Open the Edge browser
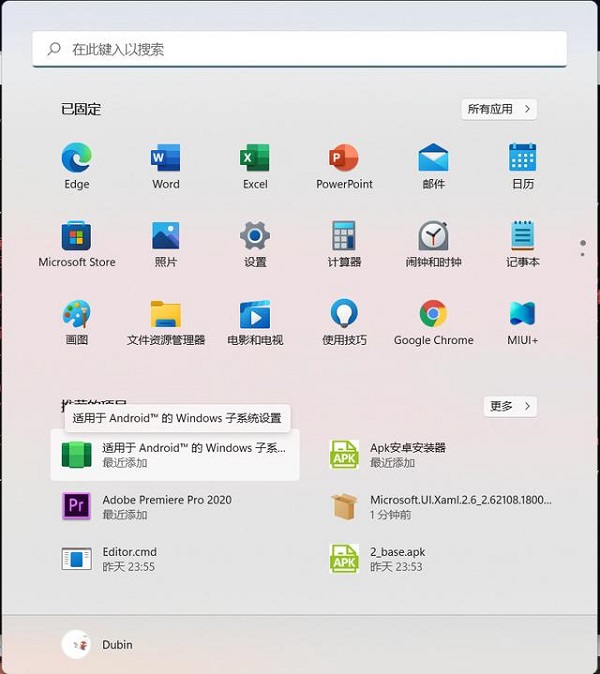The height and width of the screenshot is (674, 600). click(x=77, y=166)
